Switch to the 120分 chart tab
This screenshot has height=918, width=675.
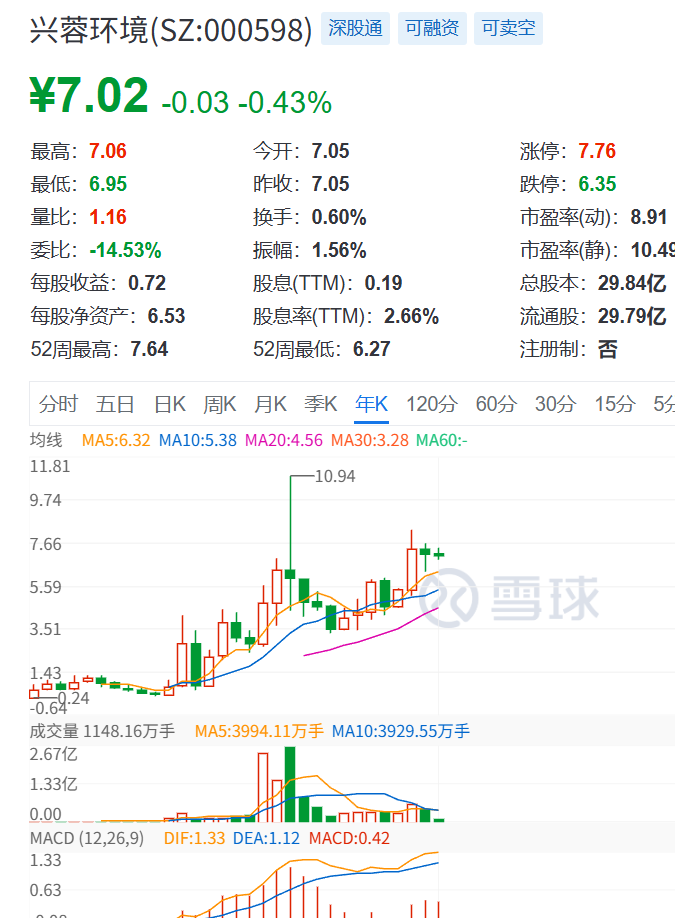point(432,404)
